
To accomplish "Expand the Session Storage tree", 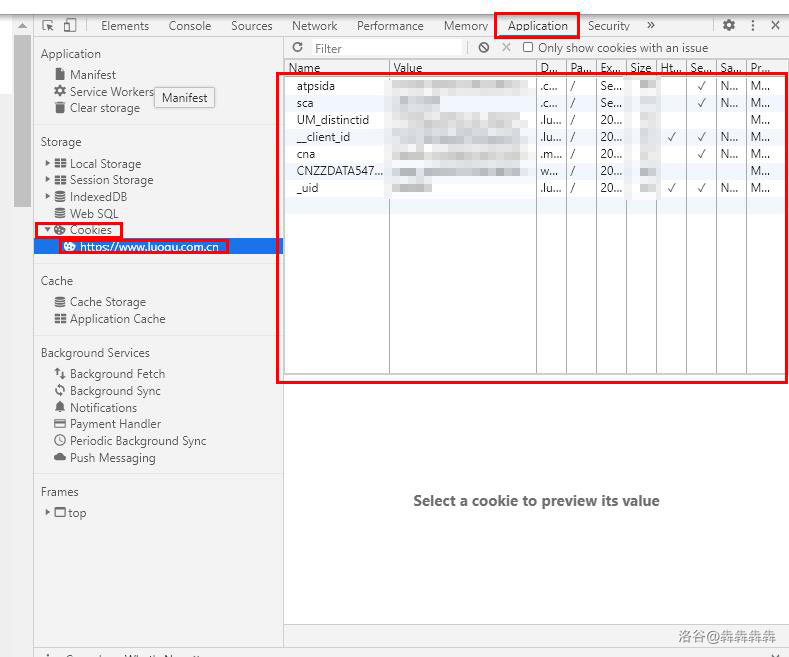I will tap(47, 180).
